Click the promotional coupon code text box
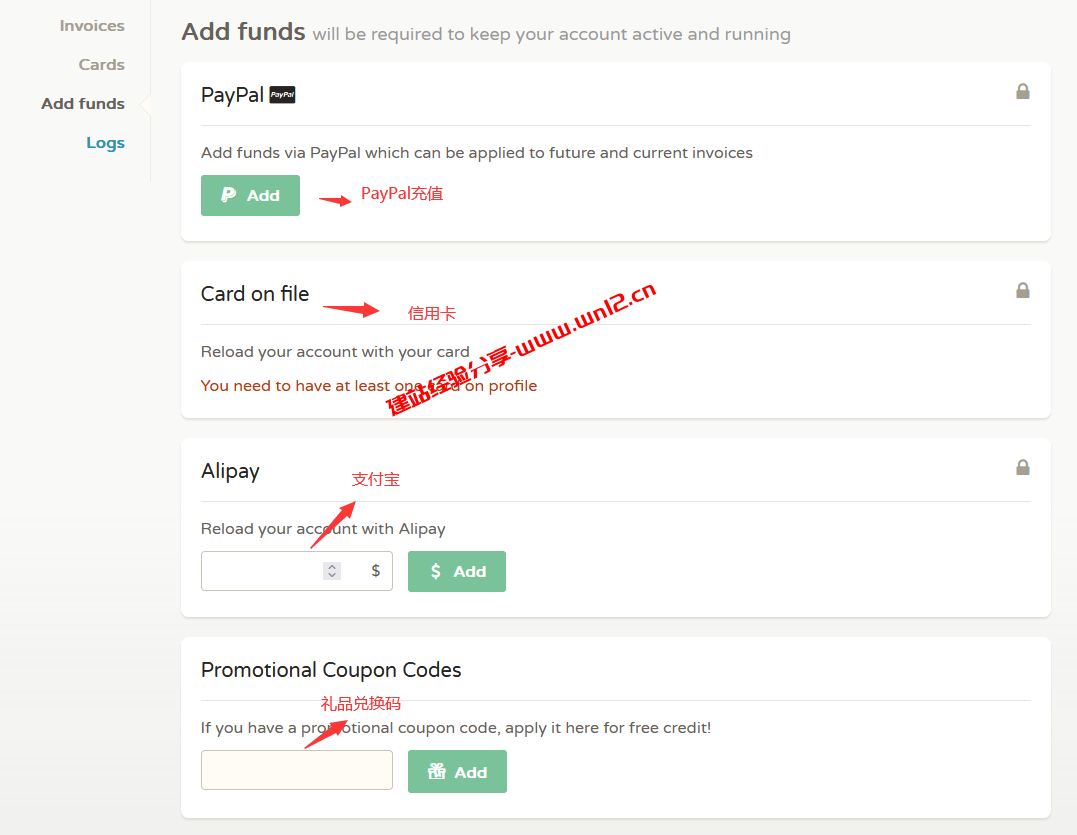 296,771
